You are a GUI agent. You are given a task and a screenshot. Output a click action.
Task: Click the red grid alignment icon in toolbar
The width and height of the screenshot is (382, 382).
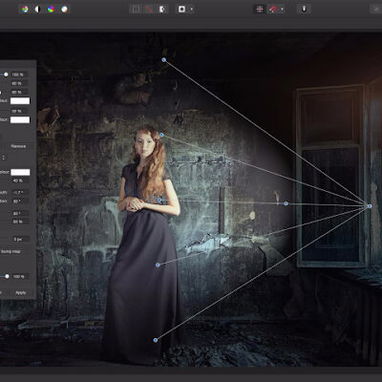click(260, 9)
